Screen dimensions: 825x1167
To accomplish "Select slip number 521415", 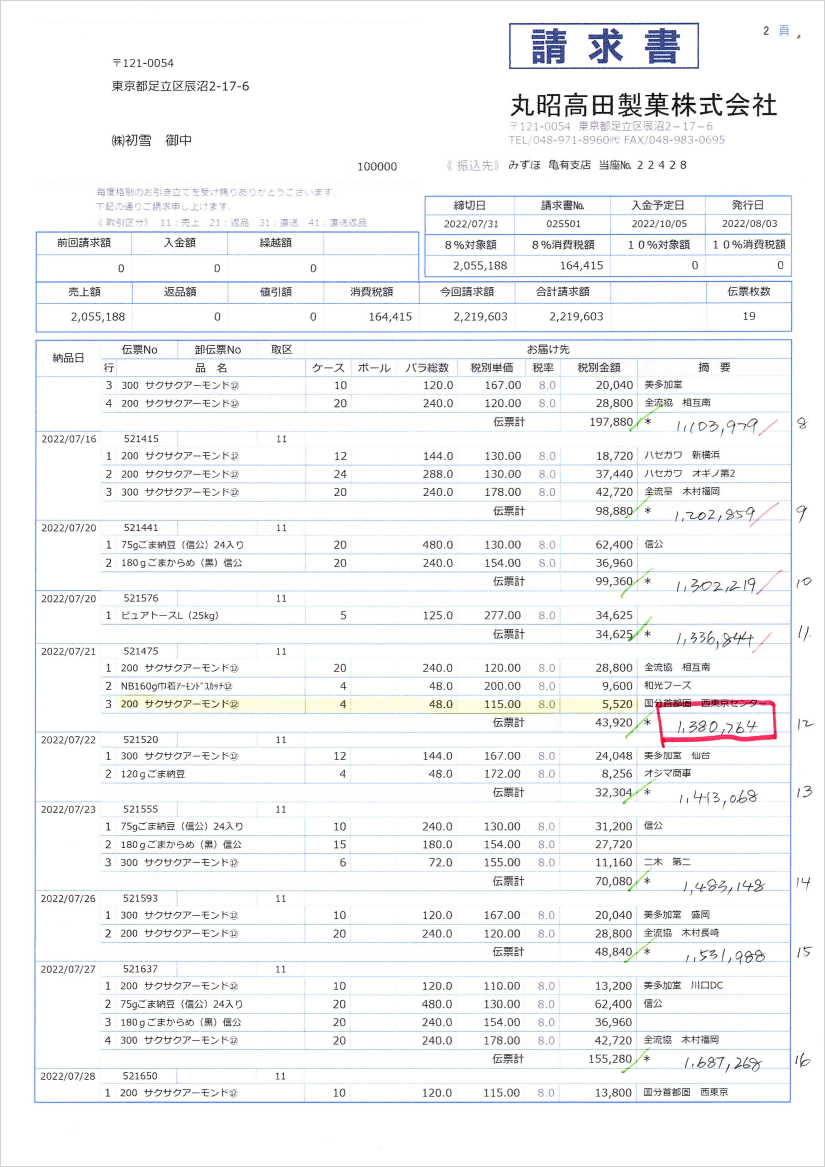I will click(141, 439).
